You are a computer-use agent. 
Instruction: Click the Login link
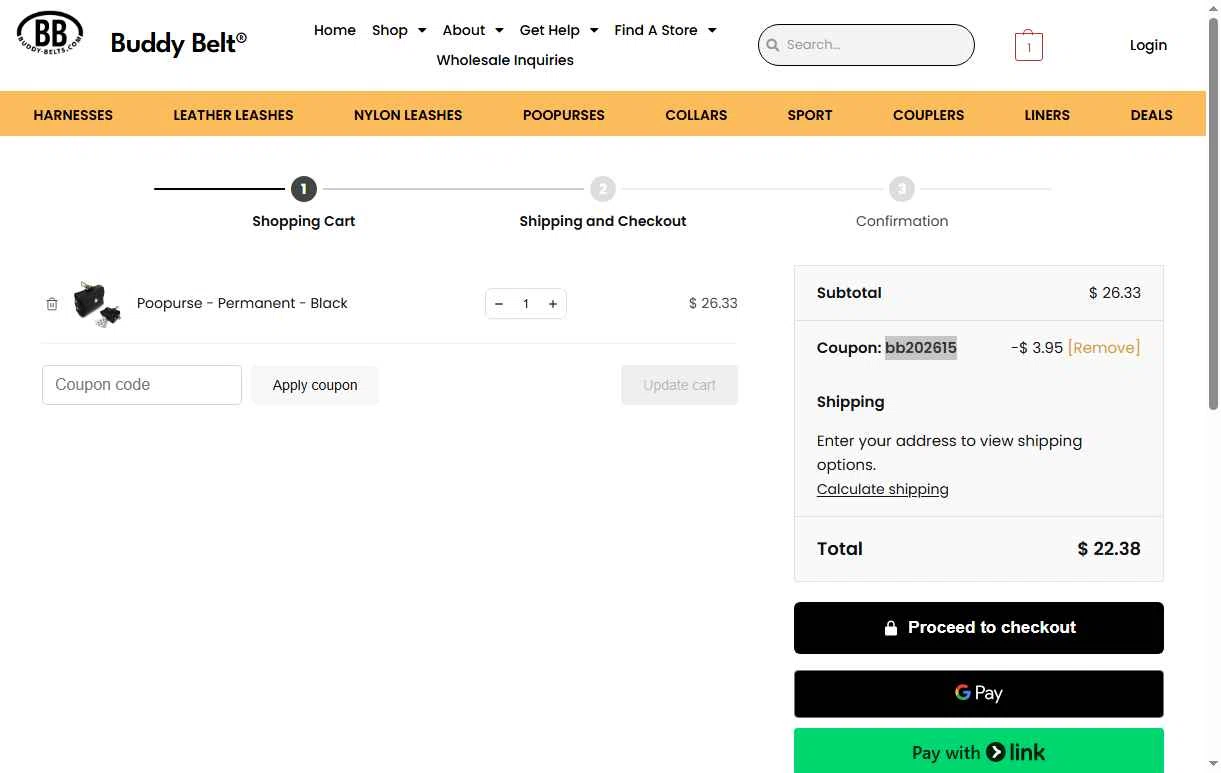coord(1148,45)
